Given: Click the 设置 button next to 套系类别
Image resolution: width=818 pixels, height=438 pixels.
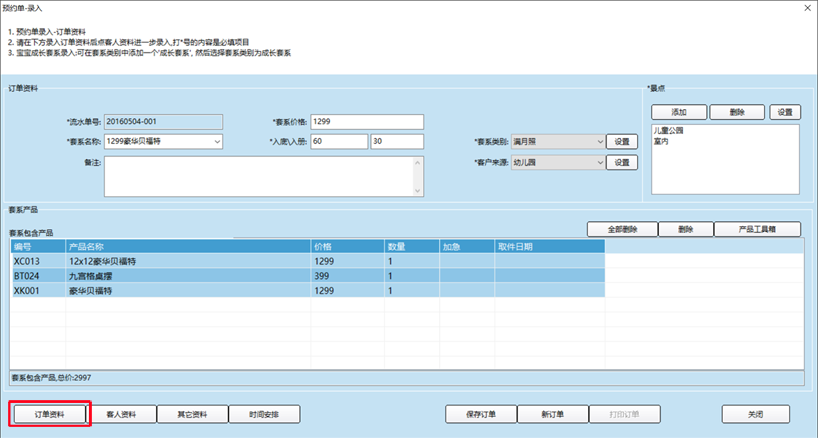Looking at the screenshot, I should [x=622, y=141].
